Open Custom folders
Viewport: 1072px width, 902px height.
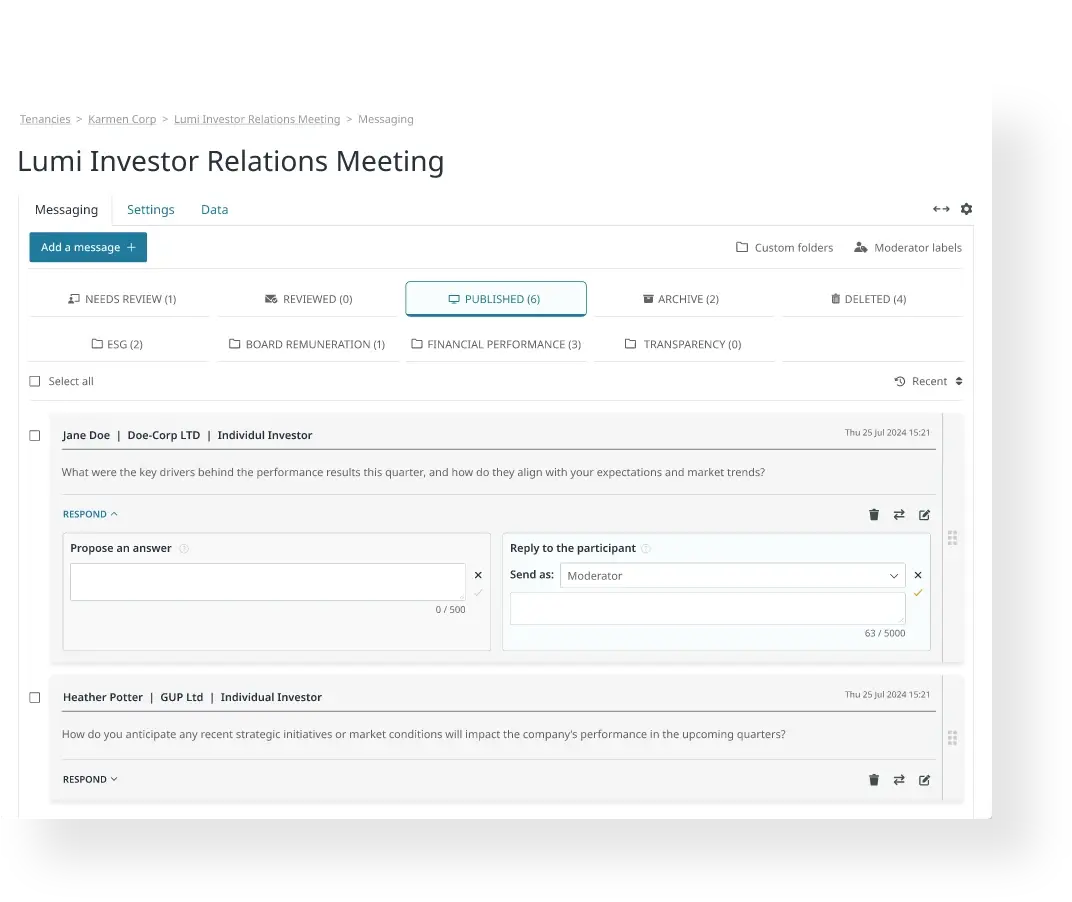[x=784, y=247]
